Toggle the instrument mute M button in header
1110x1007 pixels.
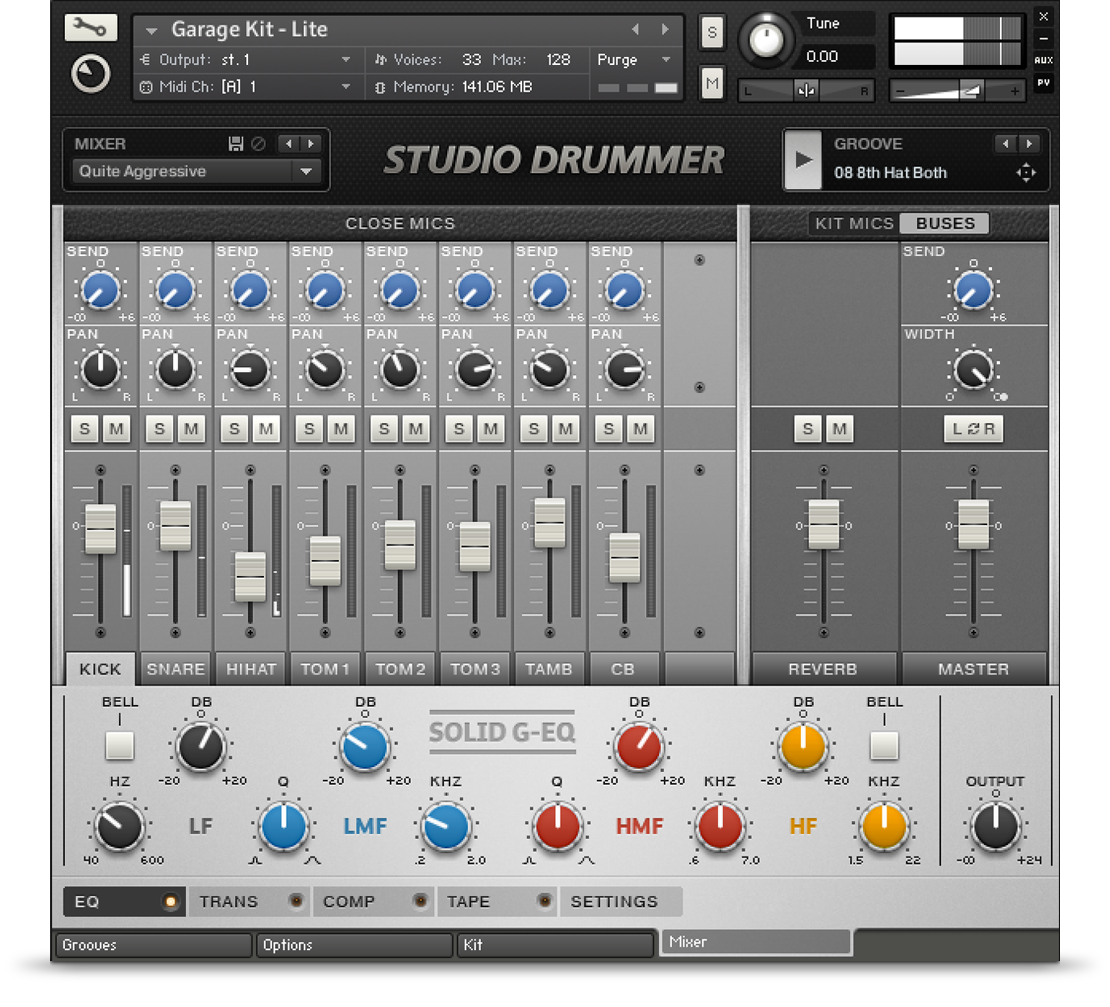coord(712,84)
